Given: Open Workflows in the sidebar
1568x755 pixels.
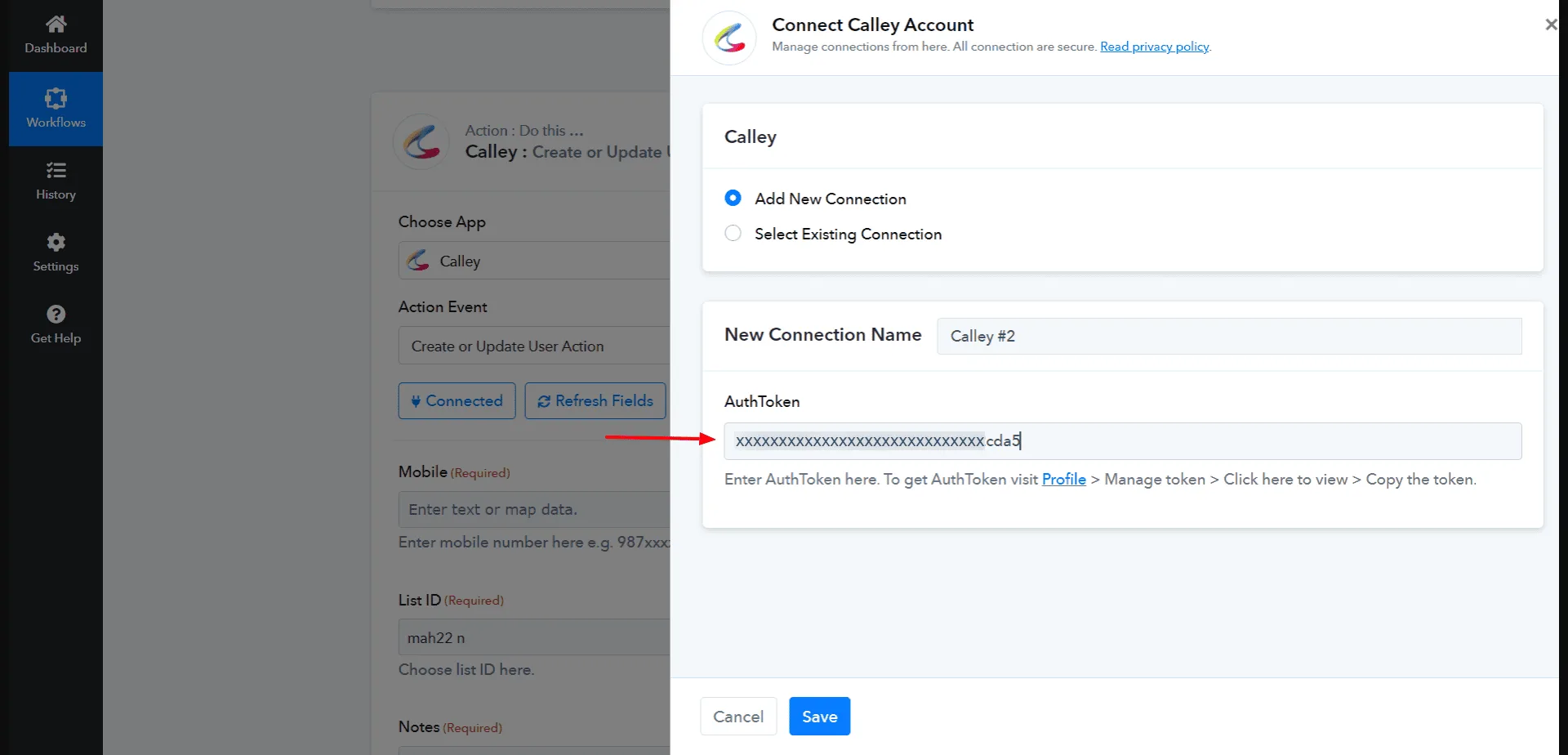Looking at the screenshot, I should pos(56,109).
